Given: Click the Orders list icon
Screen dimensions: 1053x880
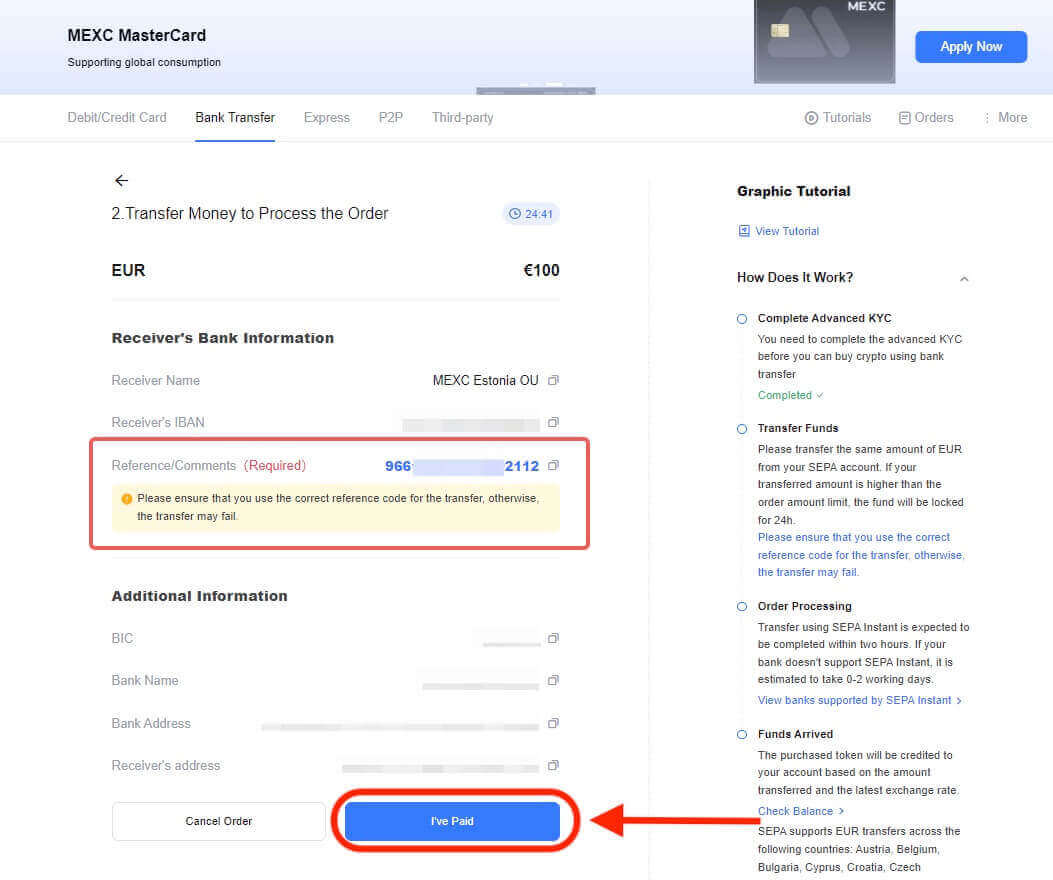Looking at the screenshot, I should tap(905, 118).
